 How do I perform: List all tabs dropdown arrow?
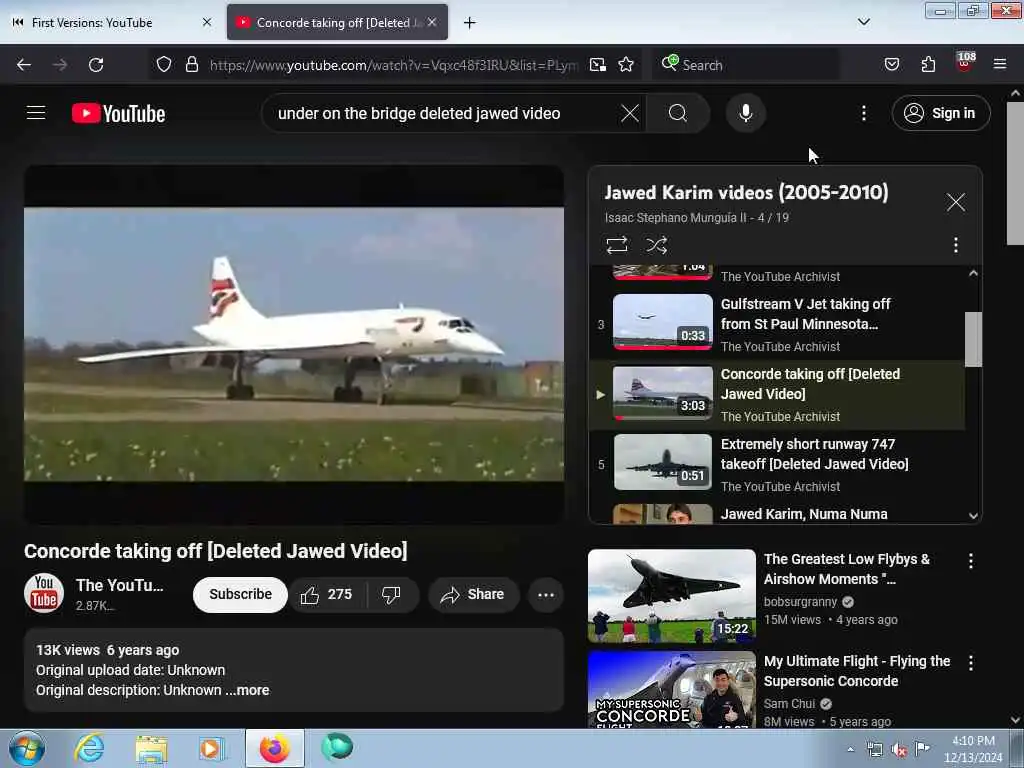click(x=863, y=22)
